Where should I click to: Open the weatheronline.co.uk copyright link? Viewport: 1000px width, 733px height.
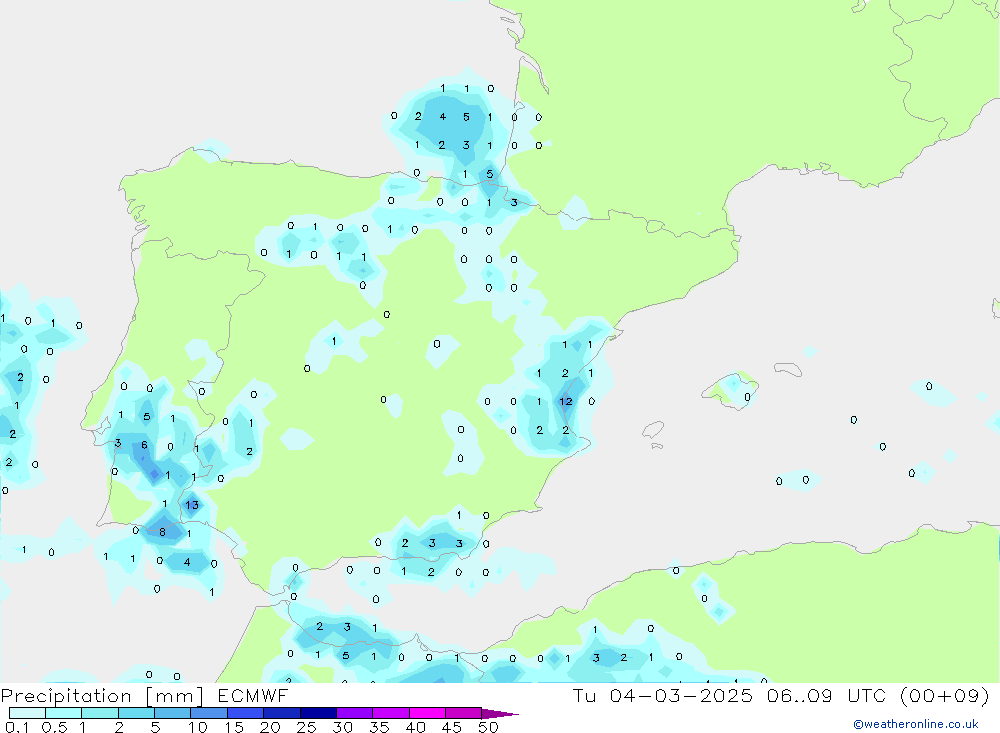tap(915, 724)
